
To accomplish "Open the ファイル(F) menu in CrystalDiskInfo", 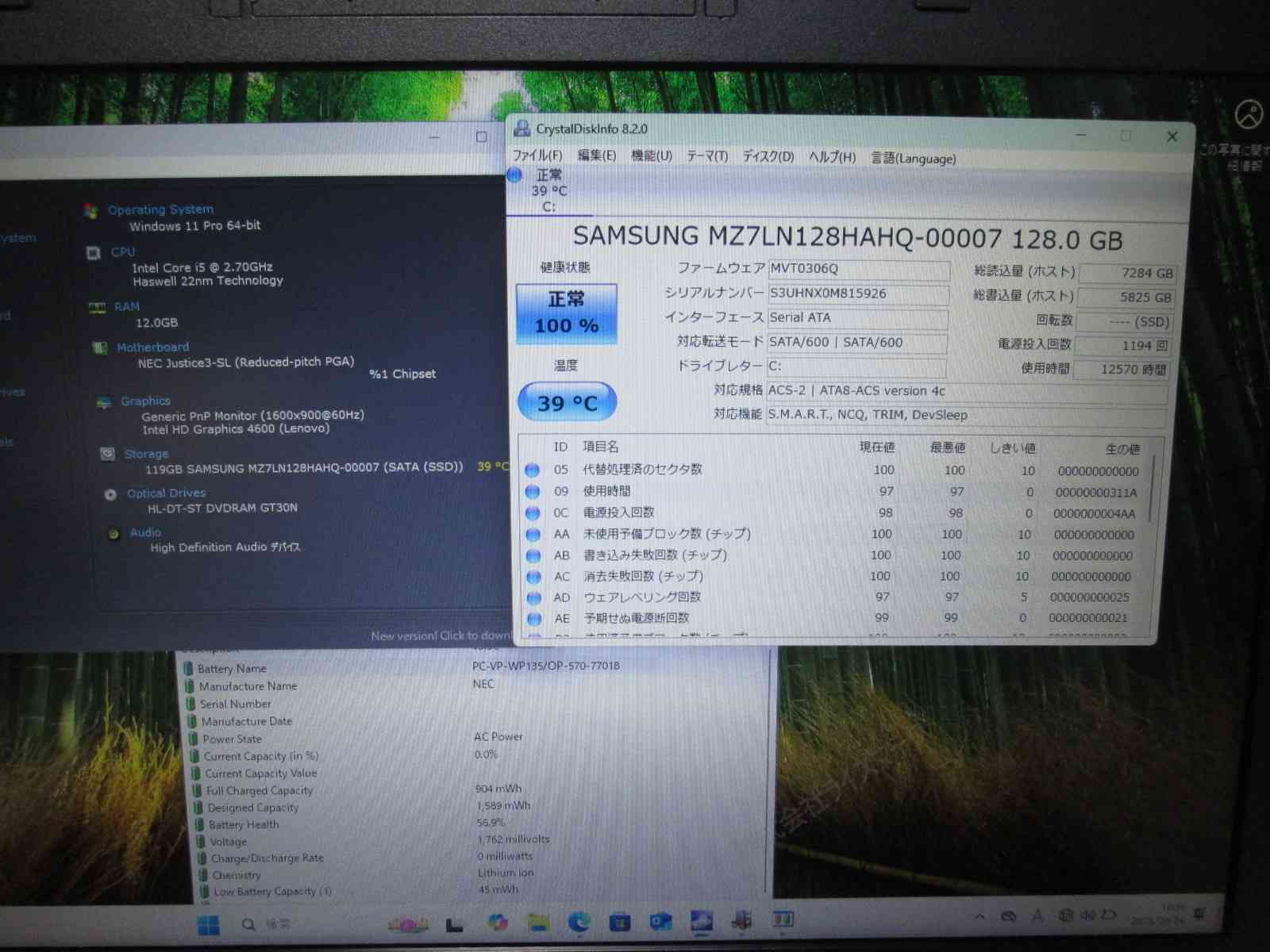I will pos(537,155).
